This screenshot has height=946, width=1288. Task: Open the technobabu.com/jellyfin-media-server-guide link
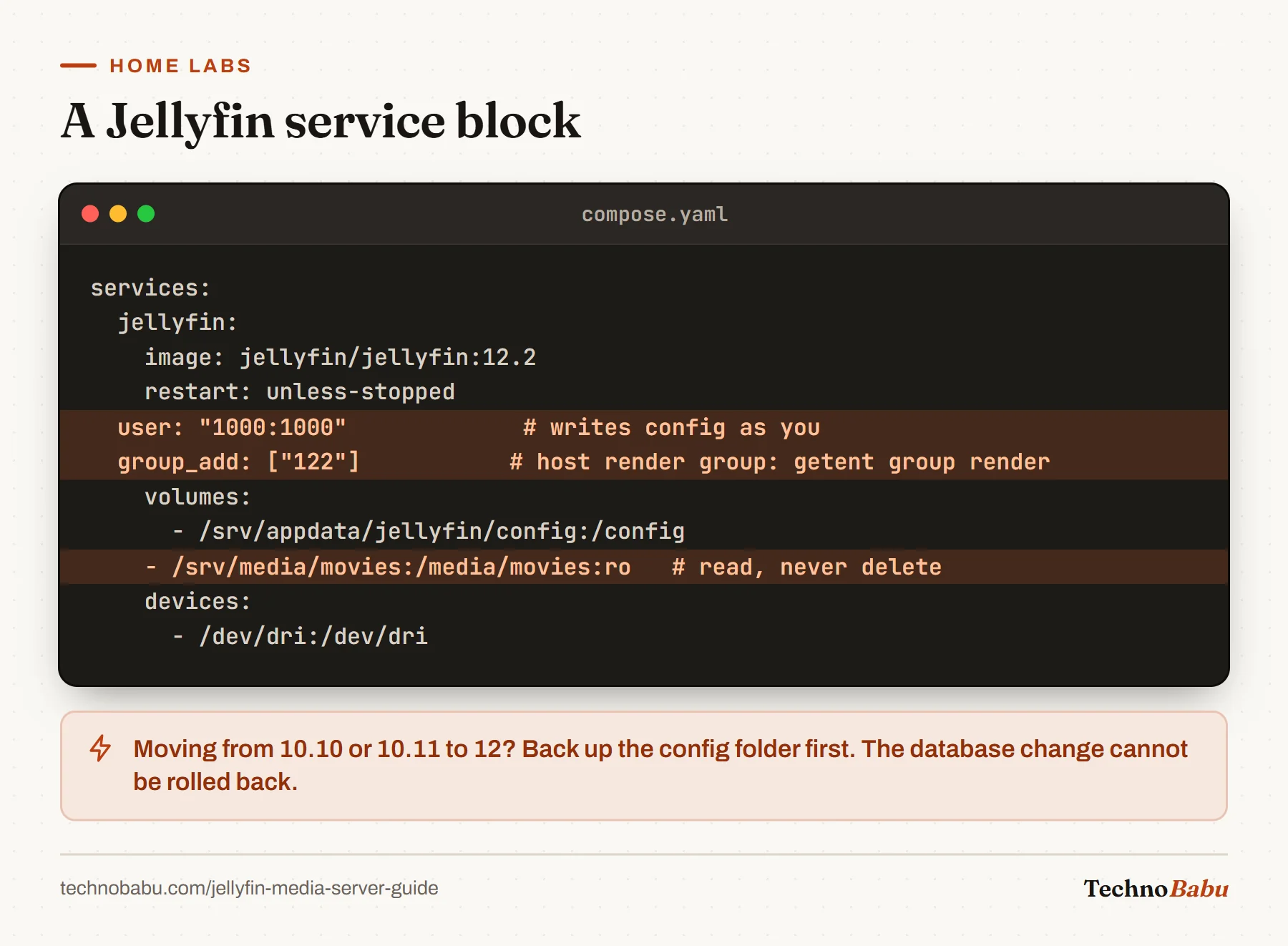tap(249, 888)
